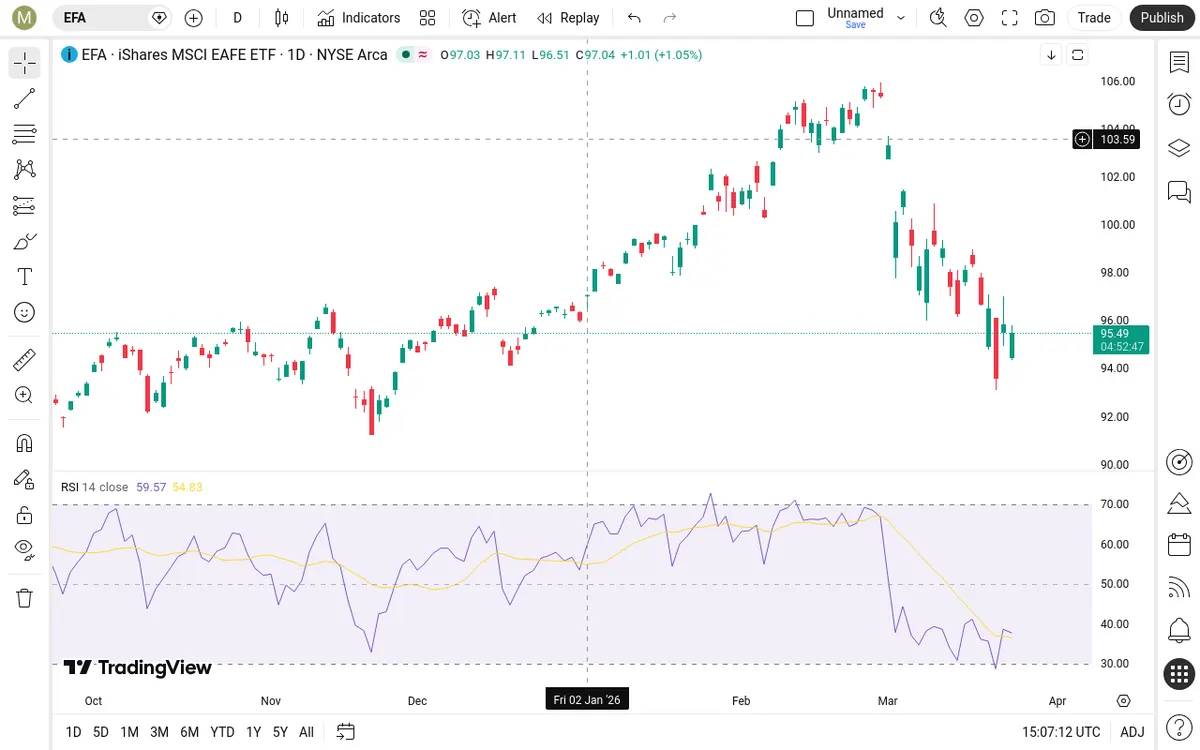This screenshot has height=750, width=1200.
Task: Open the chart patterns tool group
Action: click(x=25, y=170)
